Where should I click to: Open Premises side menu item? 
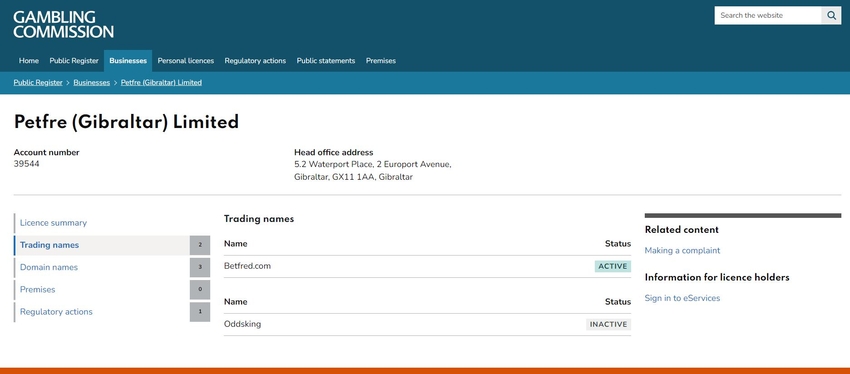112,289
